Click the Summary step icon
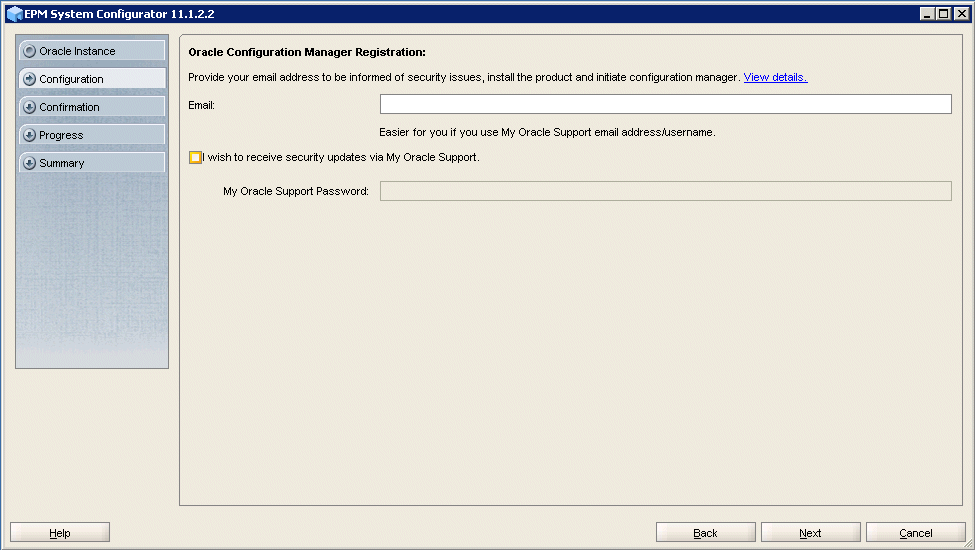Image resolution: width=975 pixels, height=550 pixels. (29, 163)
